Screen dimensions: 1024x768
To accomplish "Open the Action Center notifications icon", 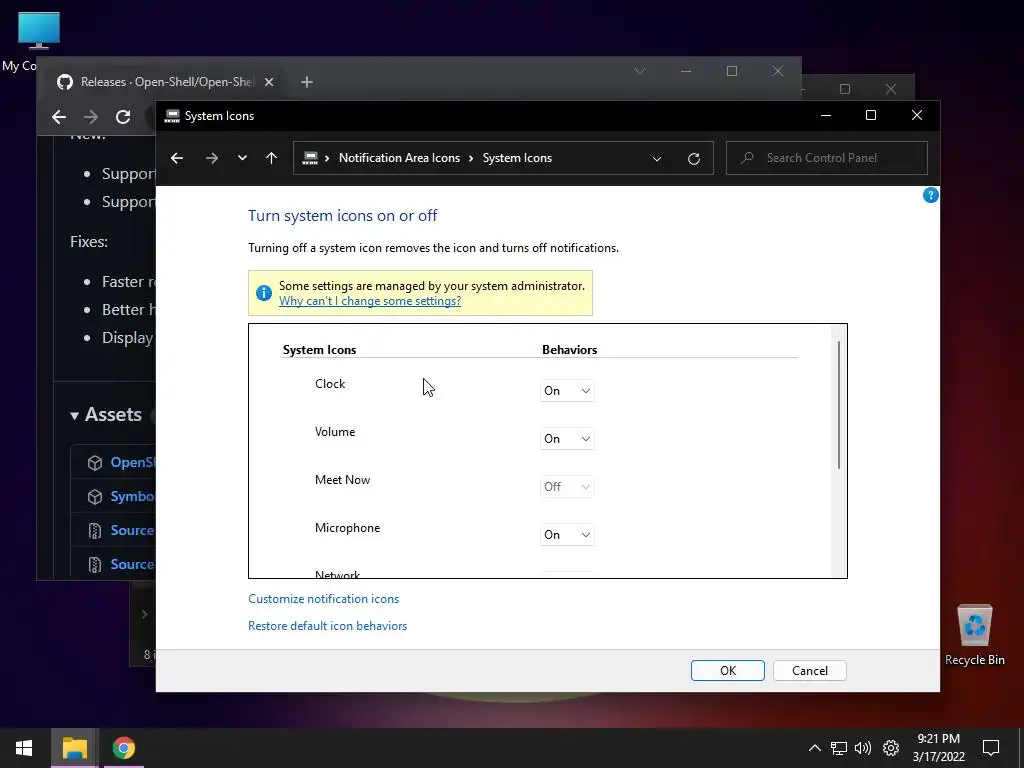I will (991, 748).
